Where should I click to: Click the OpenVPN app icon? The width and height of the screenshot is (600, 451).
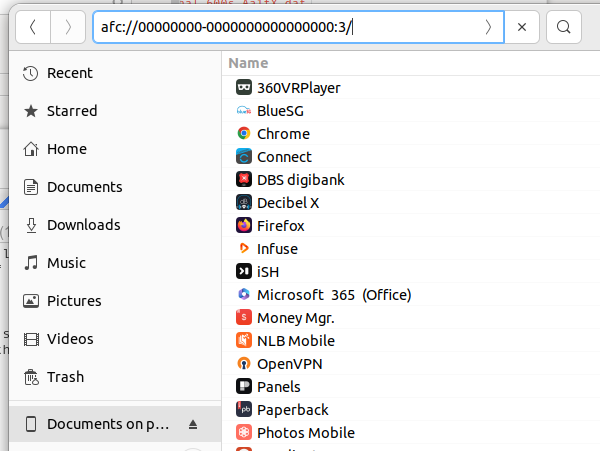click(x=244, y=363)
